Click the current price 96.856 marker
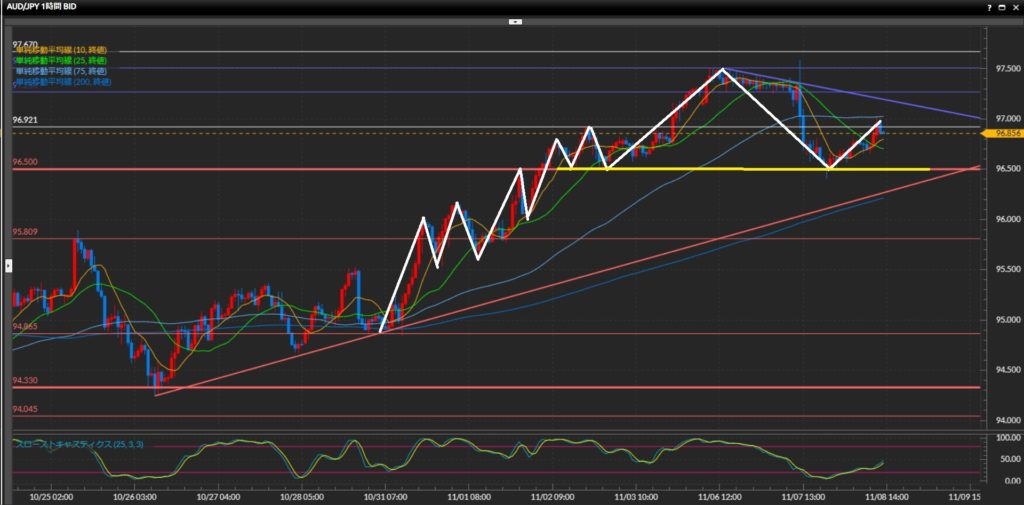 [x=1003, y=132]
